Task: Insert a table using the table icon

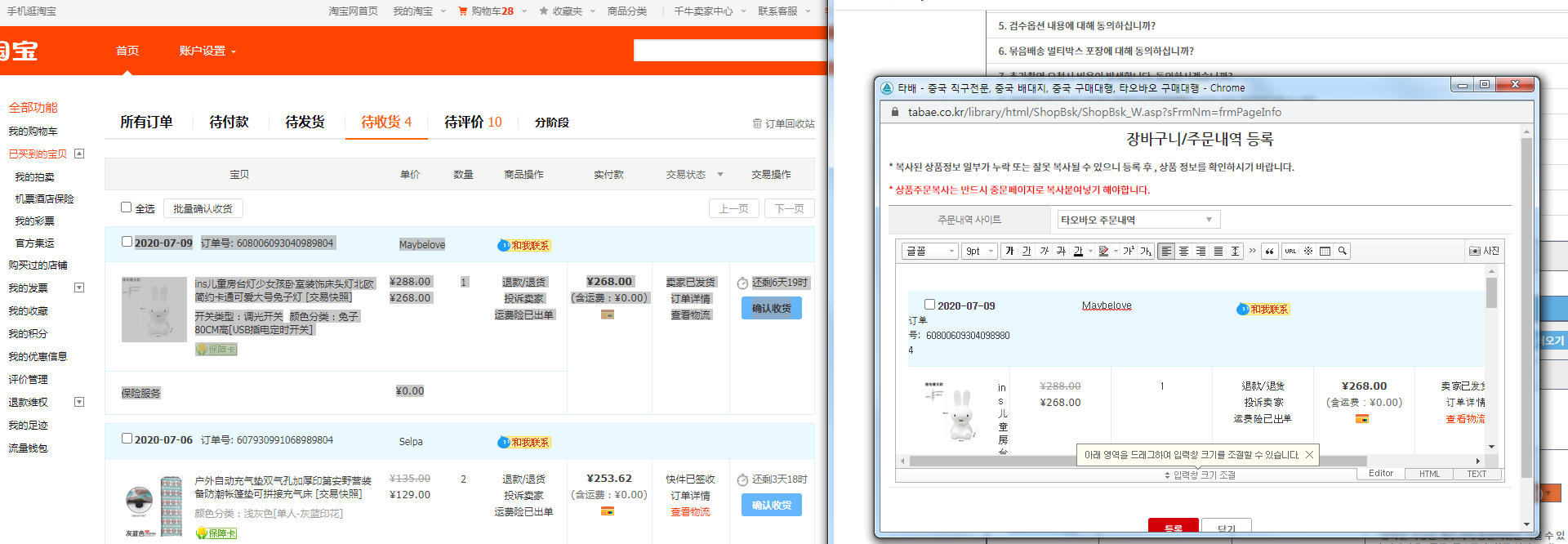Action: click(1325, 251)
